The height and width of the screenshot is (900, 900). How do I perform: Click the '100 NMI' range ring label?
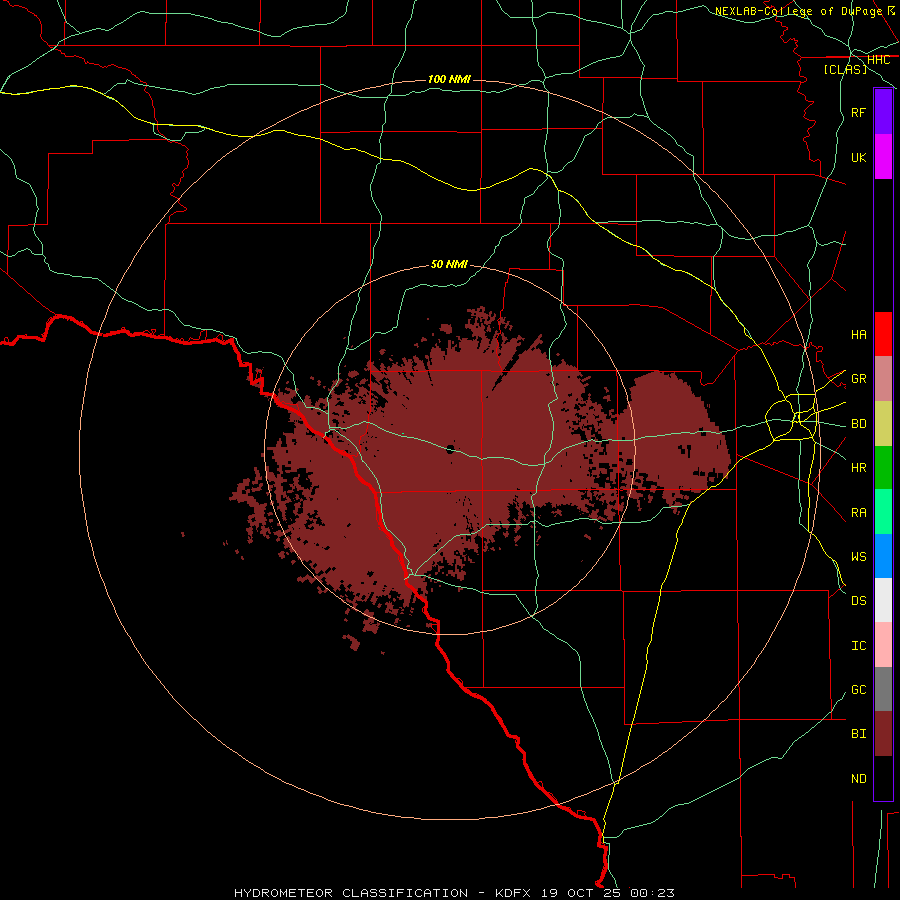pyautogui.click(x=449, y=79)
